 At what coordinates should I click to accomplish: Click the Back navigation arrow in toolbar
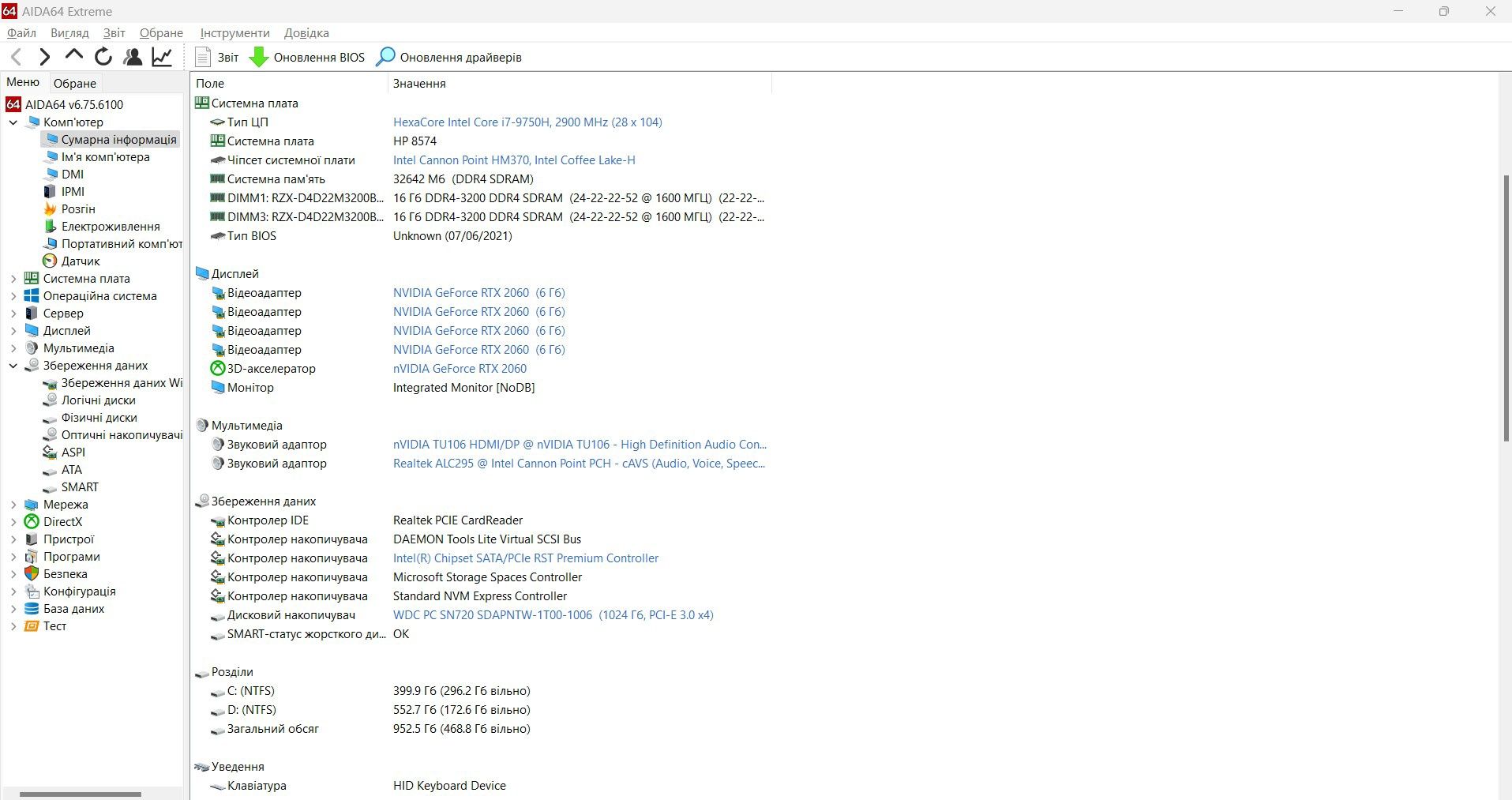pyautogui.click(x=16, y=57)
